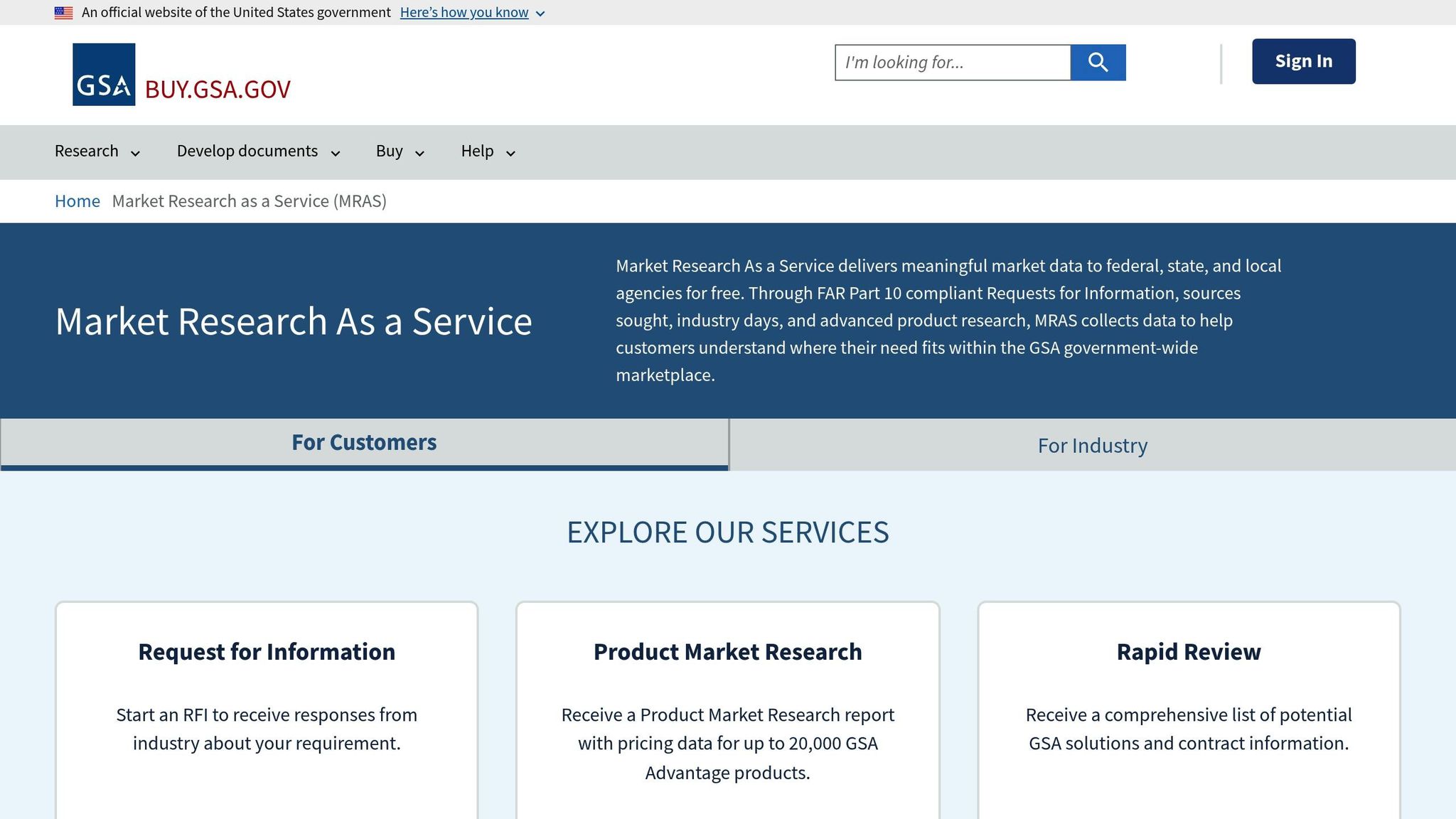Click the US flag icon
Screen dimensions: 1456x819
pyautogui.click(x=63, y=13)
